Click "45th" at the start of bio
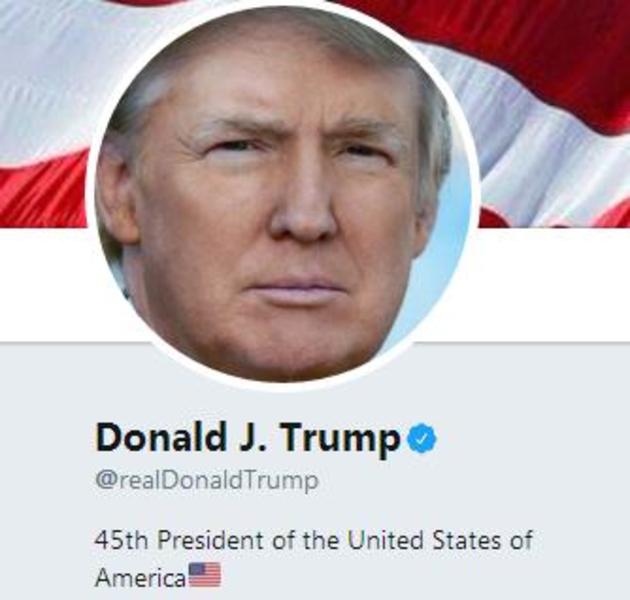Image resolution: width=630 pixels, height=600 pixels. (121, 540)
